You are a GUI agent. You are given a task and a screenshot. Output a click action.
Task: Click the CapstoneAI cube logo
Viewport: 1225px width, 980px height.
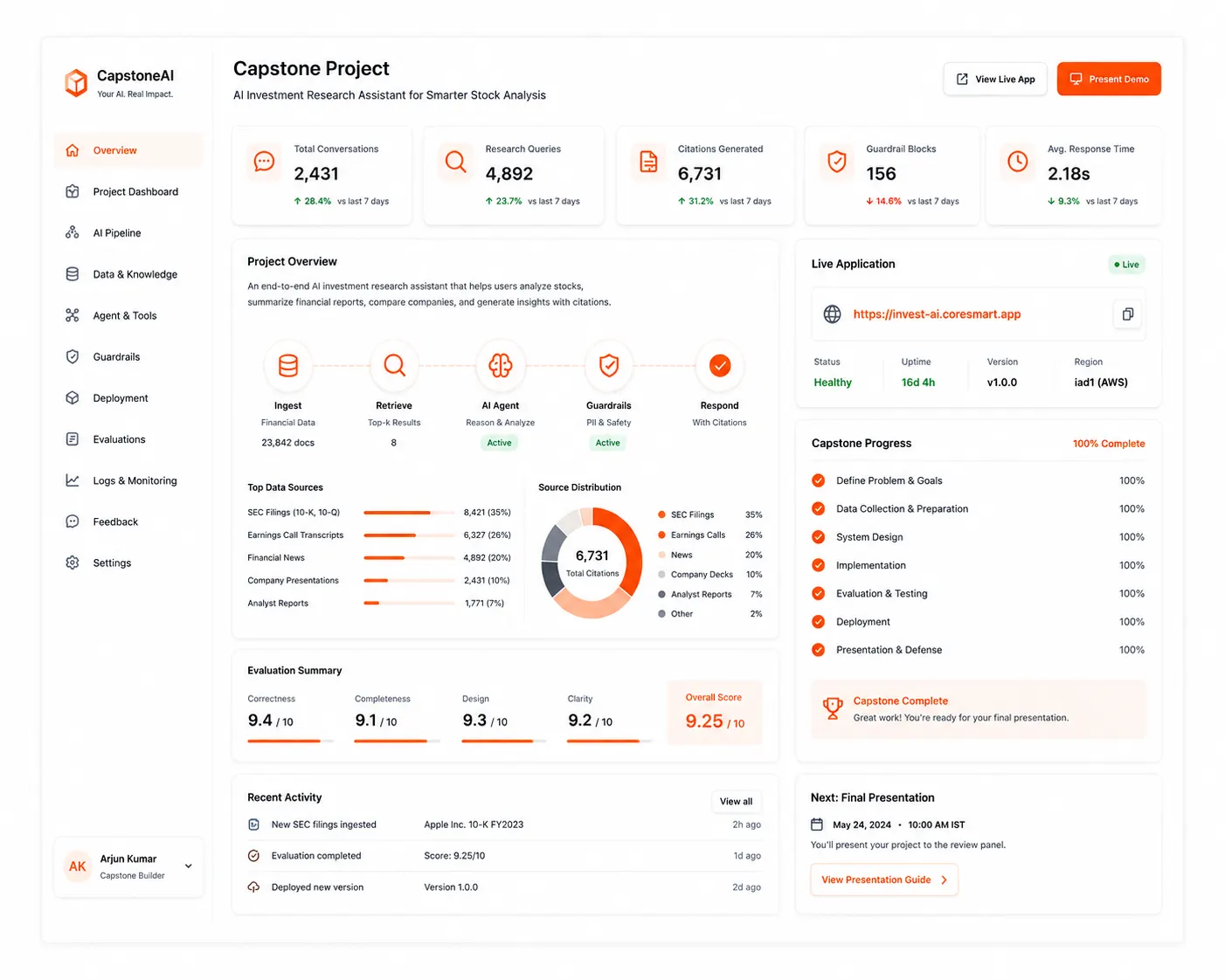[76, 83]
